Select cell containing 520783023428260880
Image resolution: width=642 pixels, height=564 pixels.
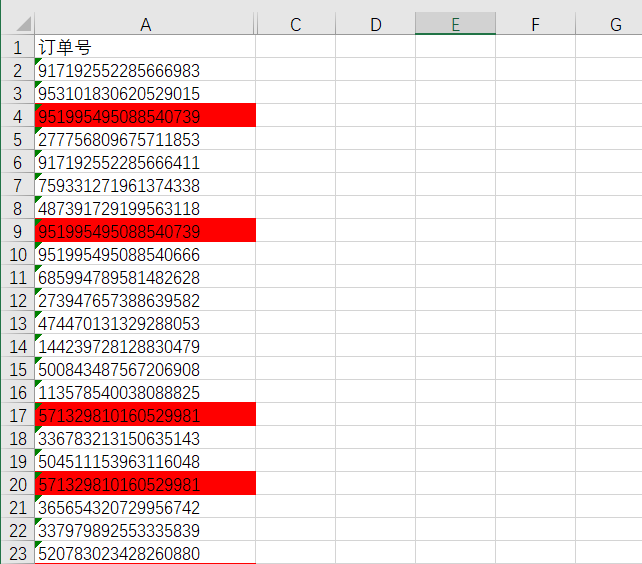145,553
